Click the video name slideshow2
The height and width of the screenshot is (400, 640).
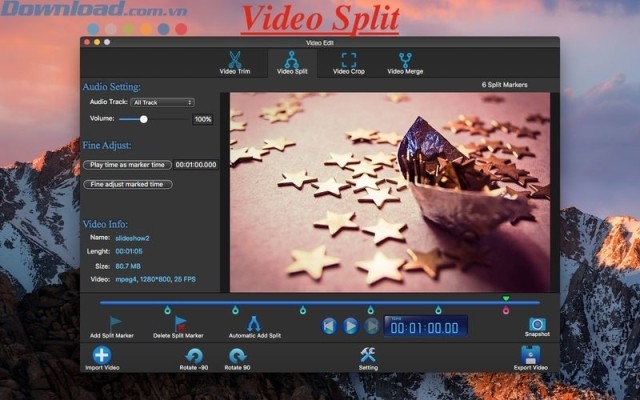click(x=132, y=238)
